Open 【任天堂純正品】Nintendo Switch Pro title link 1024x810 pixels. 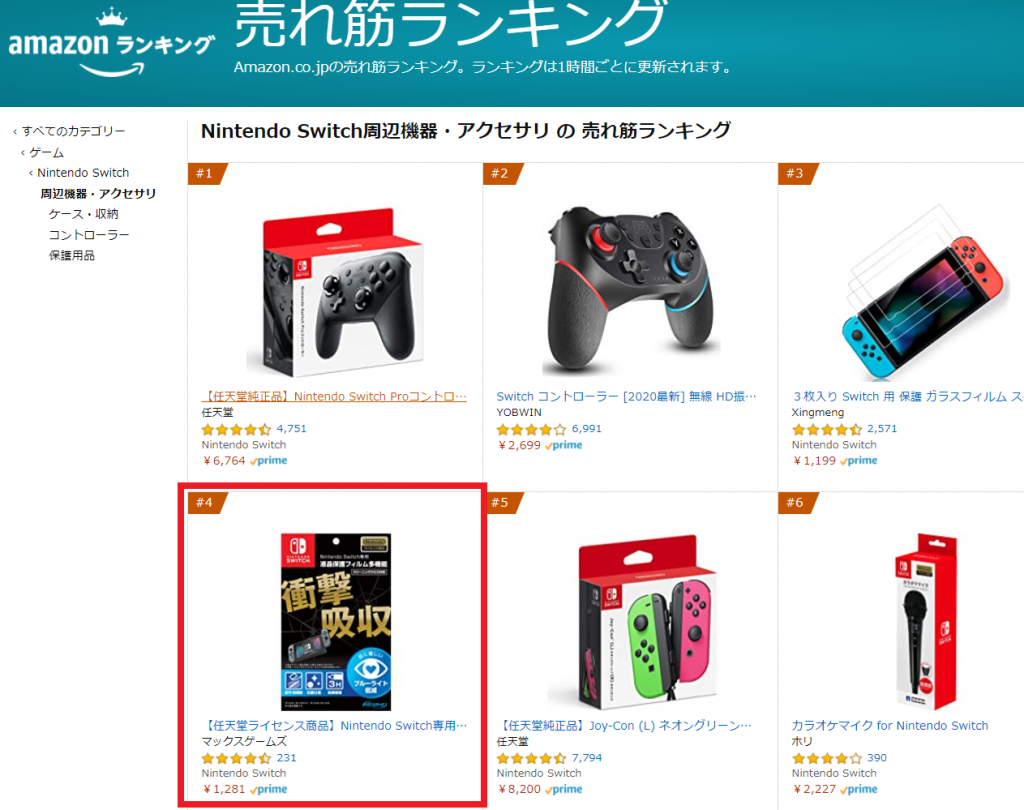pyautogui.click(x=334, y=397)
